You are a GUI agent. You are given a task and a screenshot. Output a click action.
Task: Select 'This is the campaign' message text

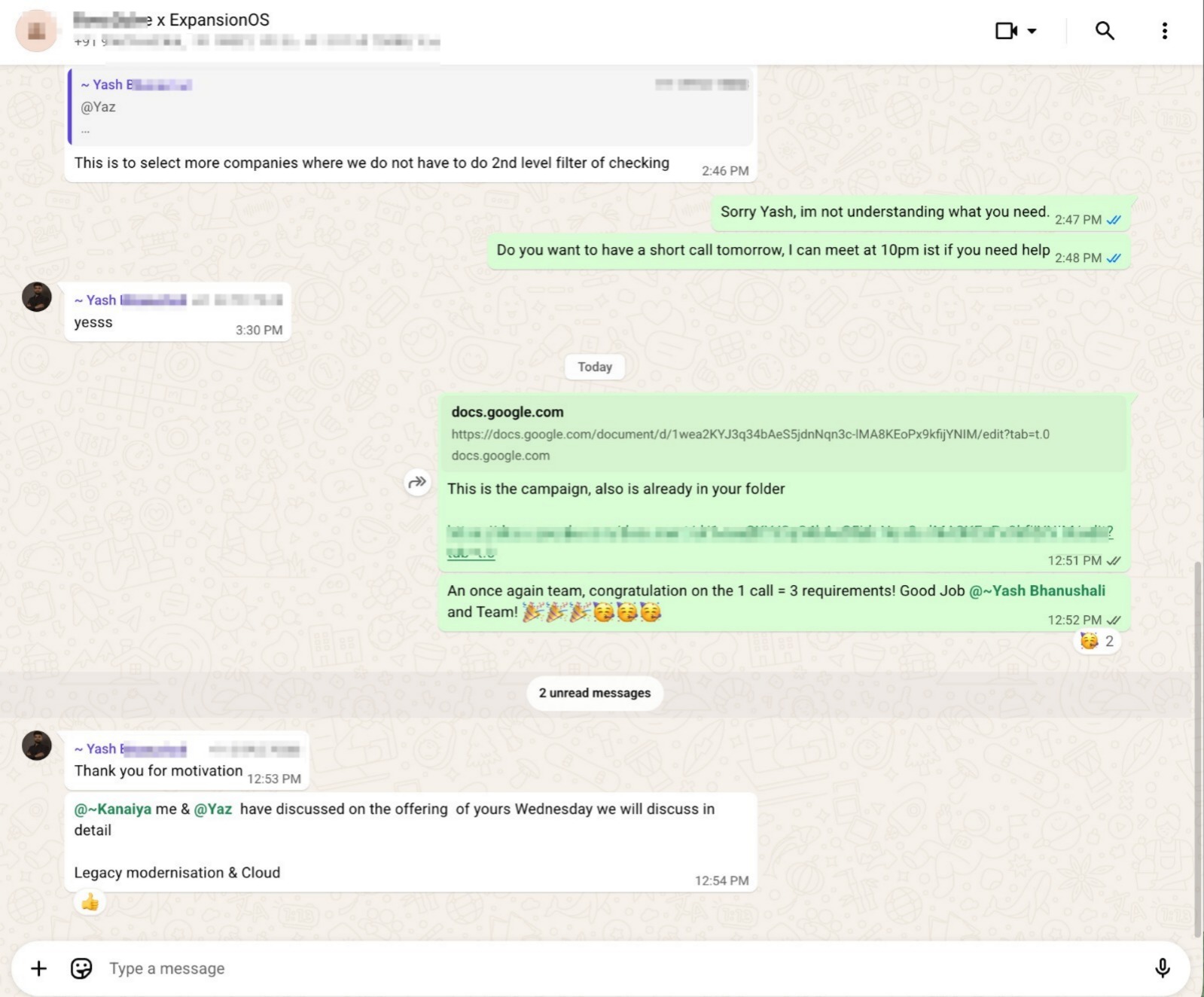(616, 489)
